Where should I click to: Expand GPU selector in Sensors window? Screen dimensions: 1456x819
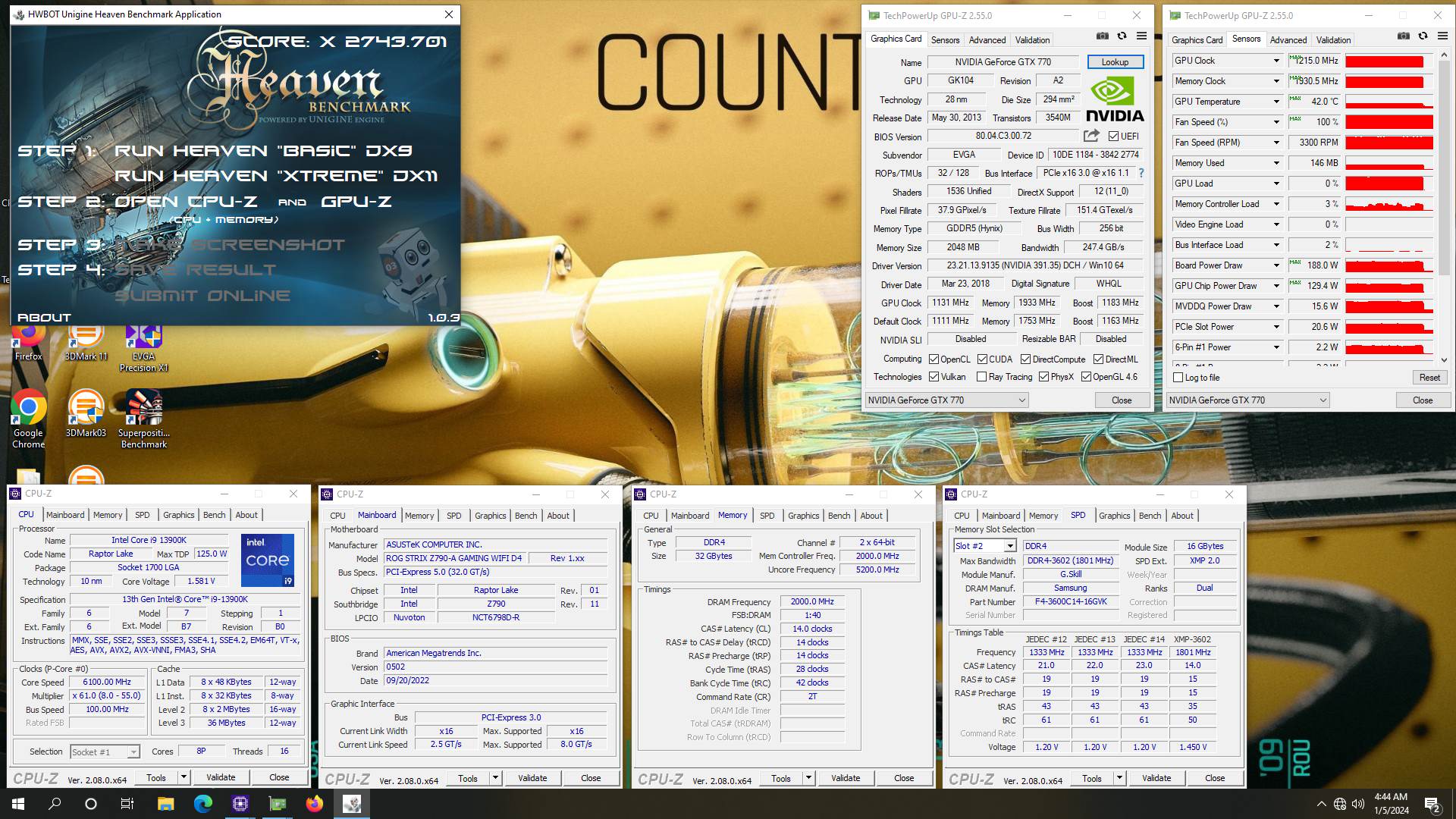[1323, 400]
